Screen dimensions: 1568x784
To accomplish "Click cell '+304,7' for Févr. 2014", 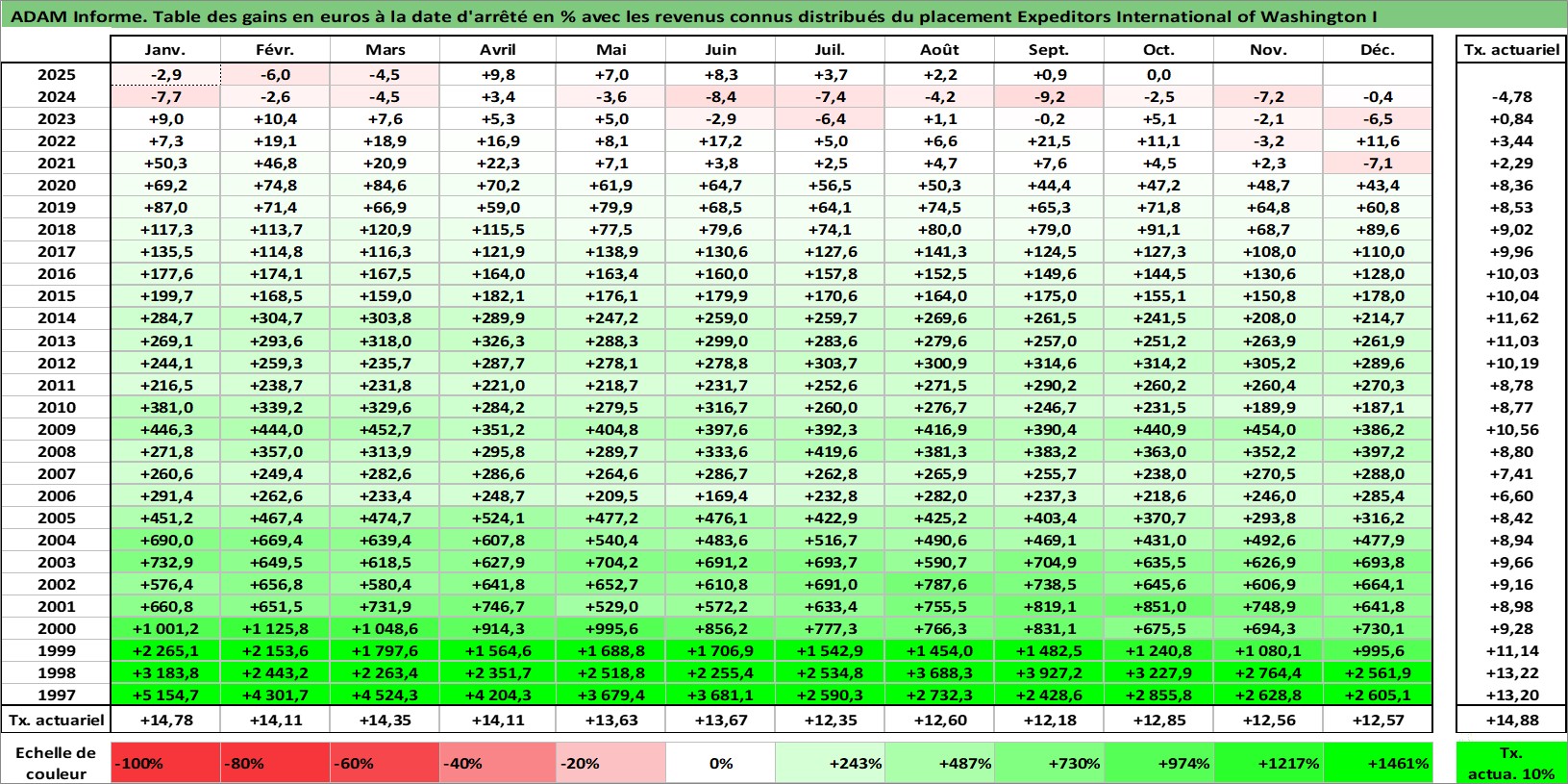I will tap(276, 317).
